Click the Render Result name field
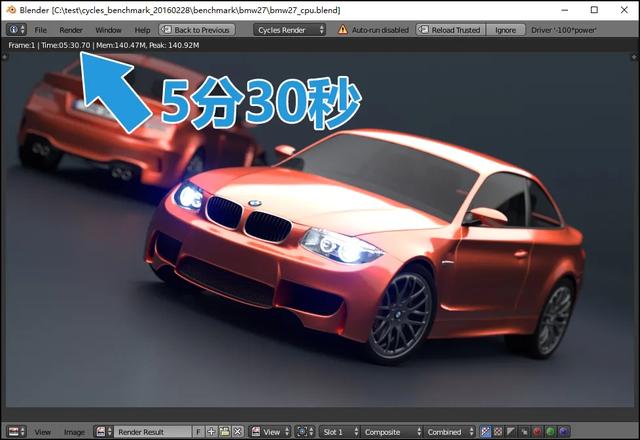The height and width of the screenshot is (440, 640). tap(152, 431)
